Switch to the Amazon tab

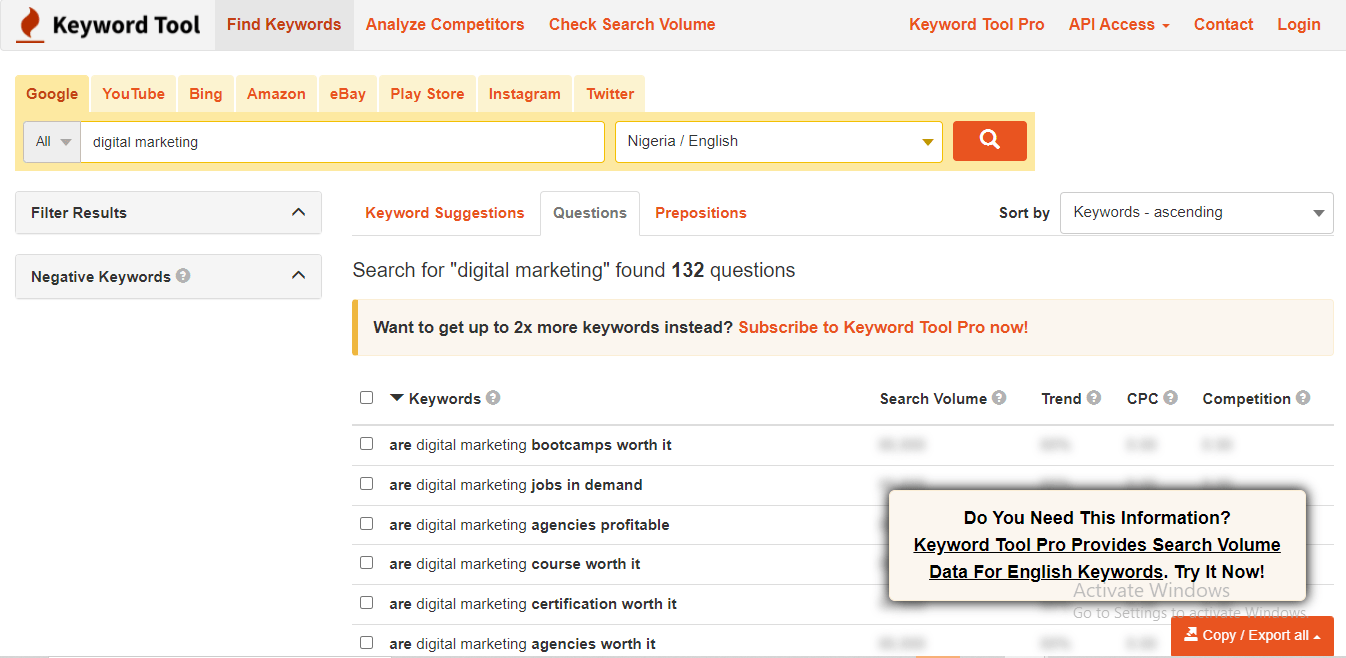[x=276, y=94]
